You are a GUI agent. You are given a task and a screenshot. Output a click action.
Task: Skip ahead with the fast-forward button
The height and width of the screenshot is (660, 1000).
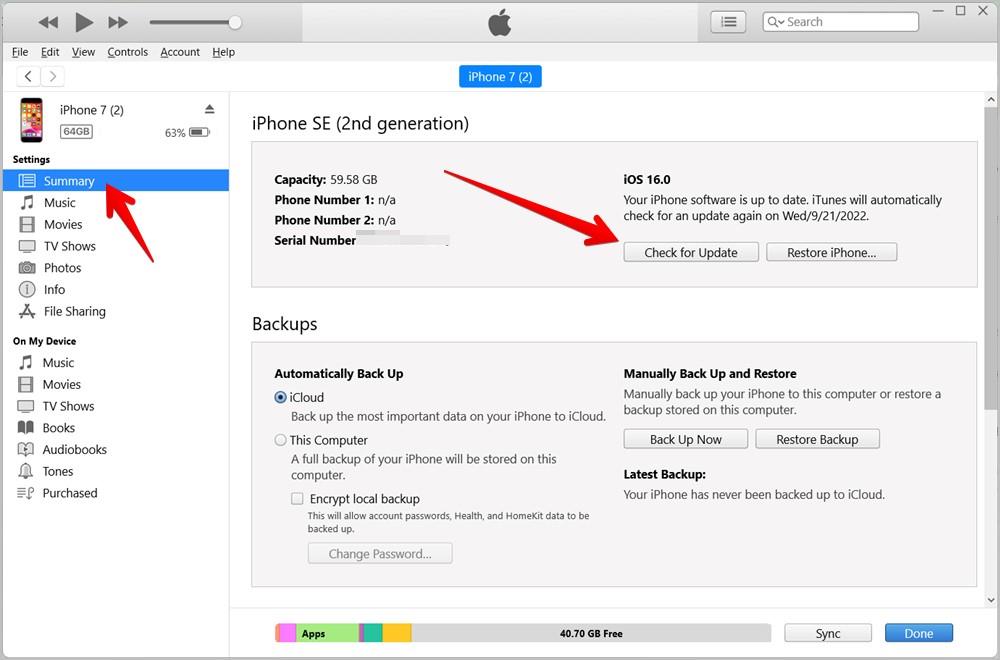(x=118, y=22)
